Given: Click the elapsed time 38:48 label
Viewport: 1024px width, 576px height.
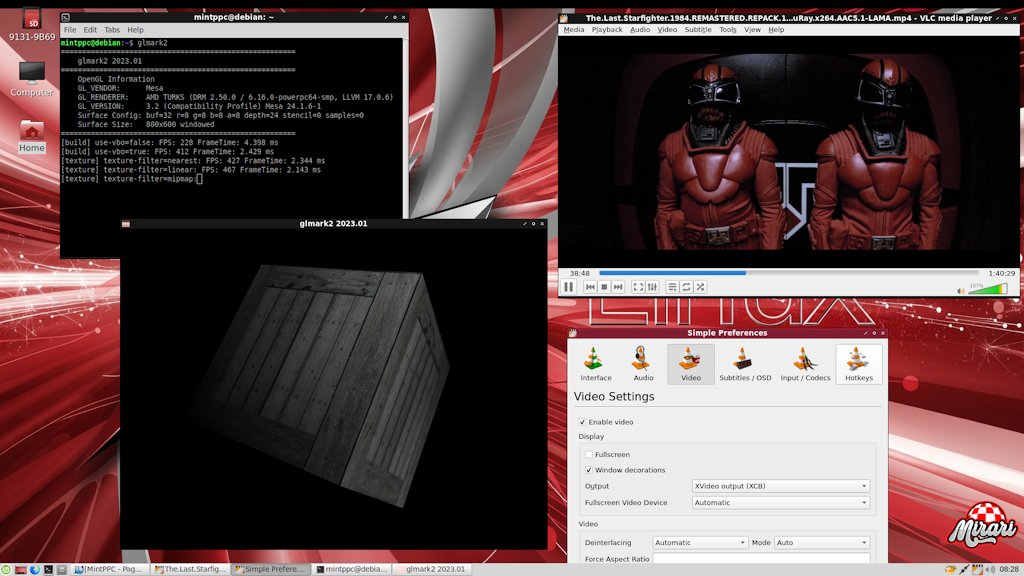Looking at the screenshot, I should point(579,273).
